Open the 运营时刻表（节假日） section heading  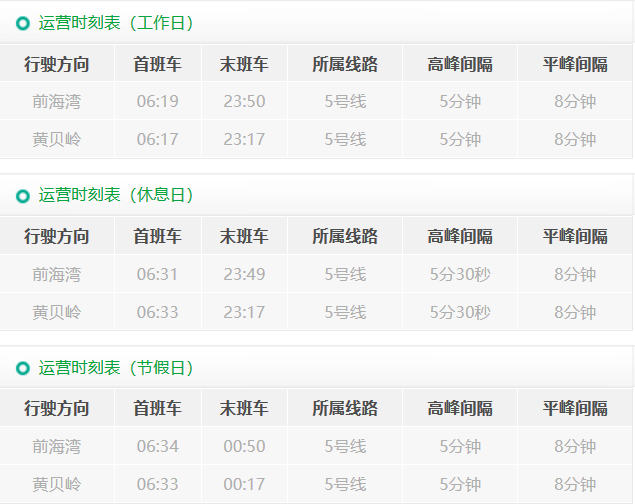(x=116, y=368)
